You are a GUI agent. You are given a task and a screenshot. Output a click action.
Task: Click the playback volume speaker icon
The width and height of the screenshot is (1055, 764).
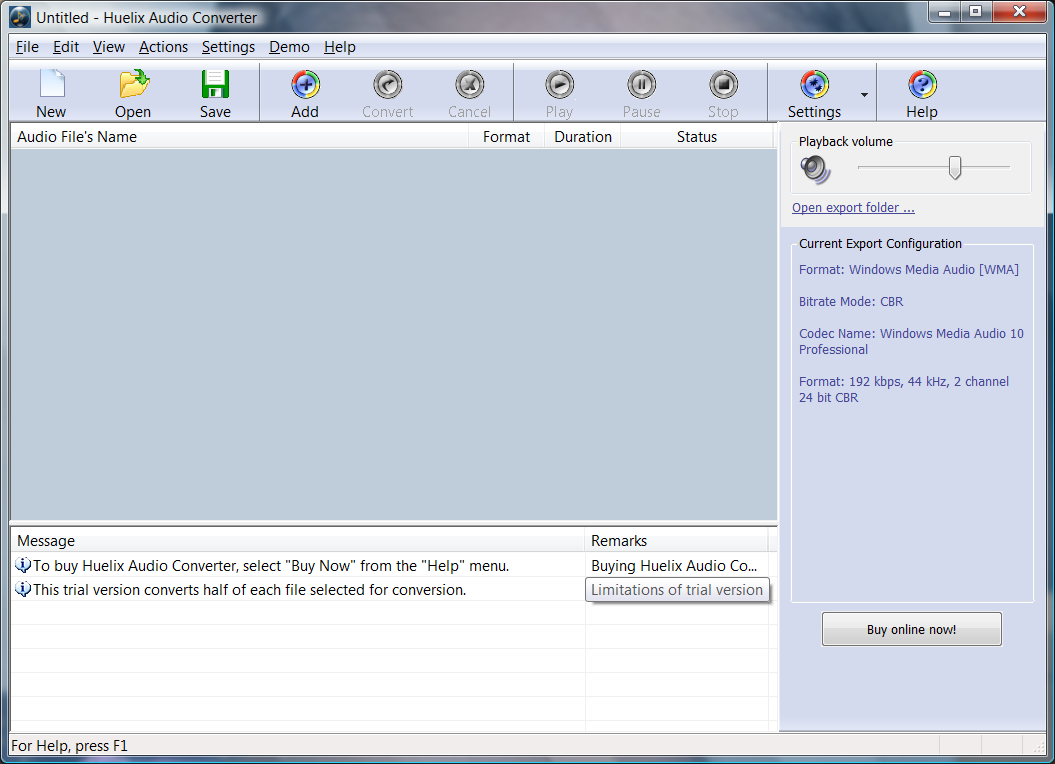point(816,168)
